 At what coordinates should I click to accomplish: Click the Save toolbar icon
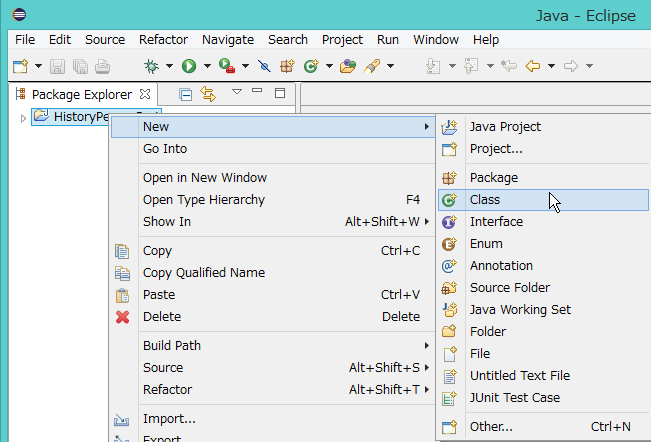tap(57, 66)
